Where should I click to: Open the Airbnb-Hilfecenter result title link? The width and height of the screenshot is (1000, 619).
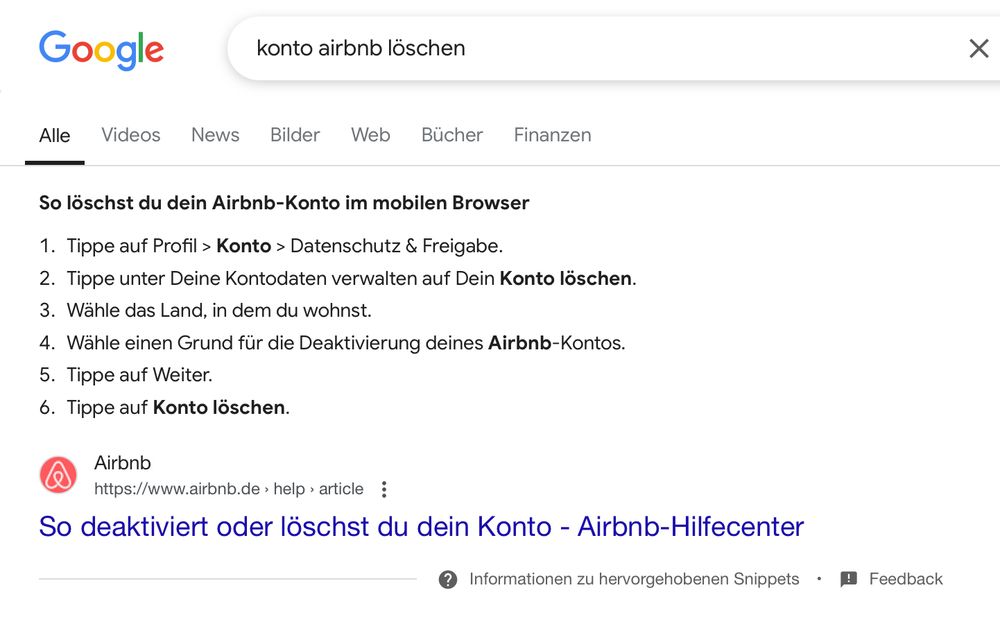[421, 526]
